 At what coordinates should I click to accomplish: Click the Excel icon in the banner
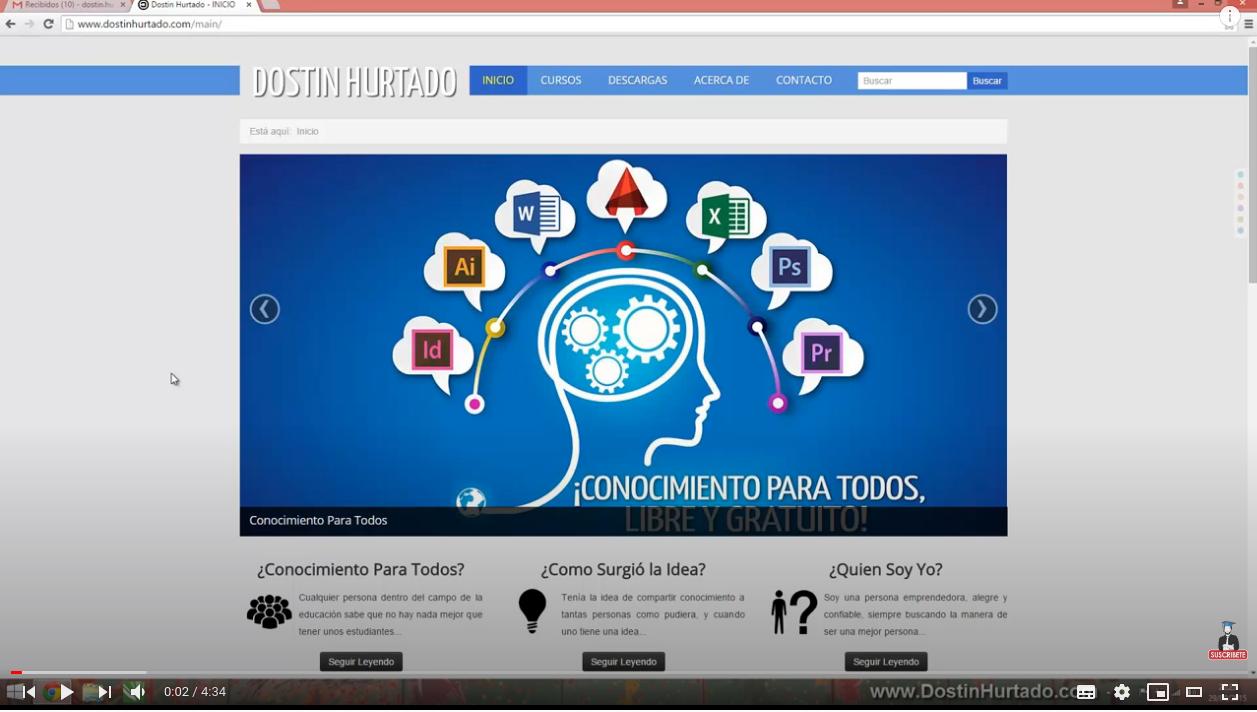(726, 217)
